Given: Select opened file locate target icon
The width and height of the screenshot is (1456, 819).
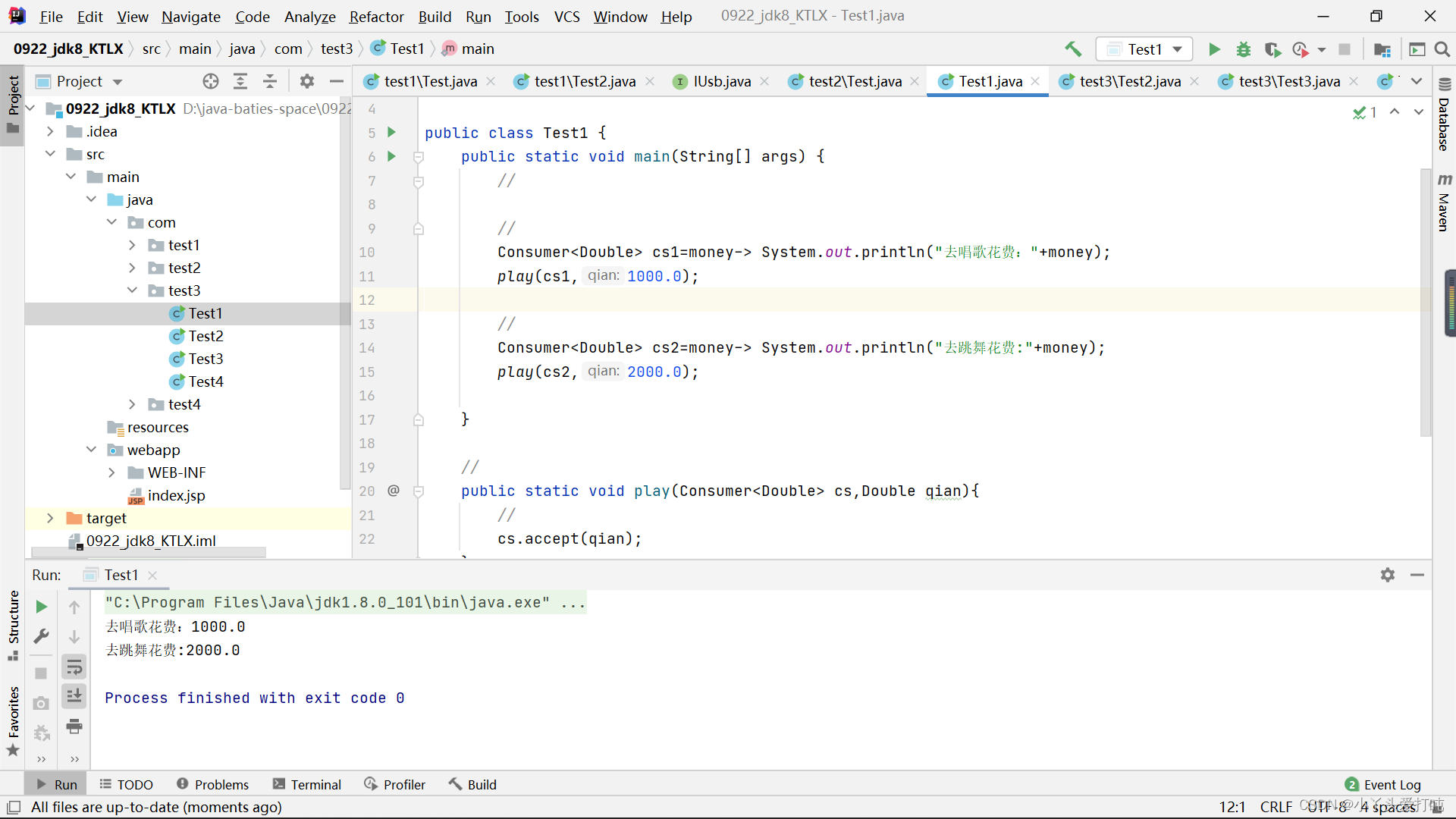Looking at the screenshot, I should (x=211, y=81).
